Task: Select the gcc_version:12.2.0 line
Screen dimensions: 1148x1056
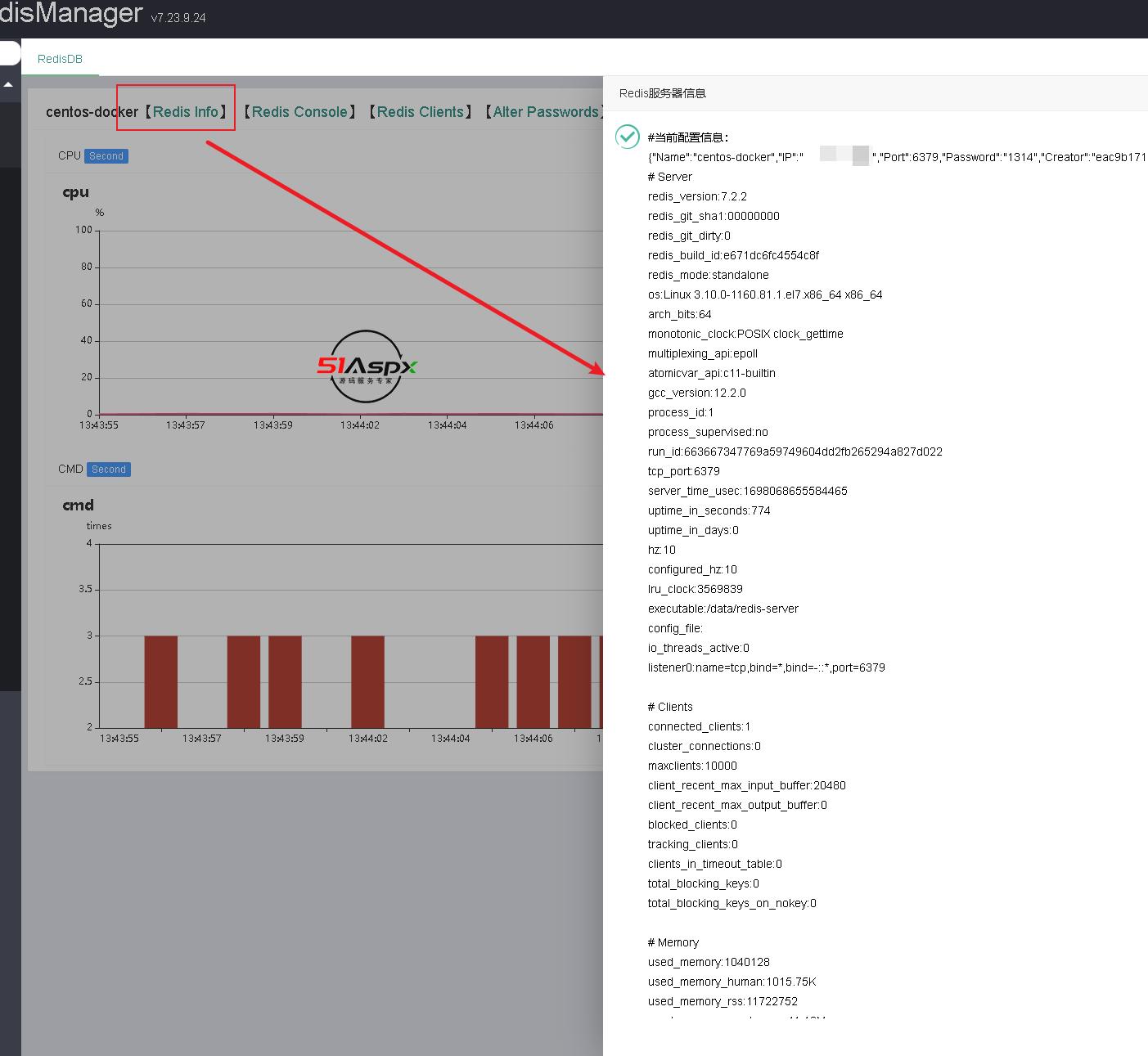Action: tap(697, 393)
